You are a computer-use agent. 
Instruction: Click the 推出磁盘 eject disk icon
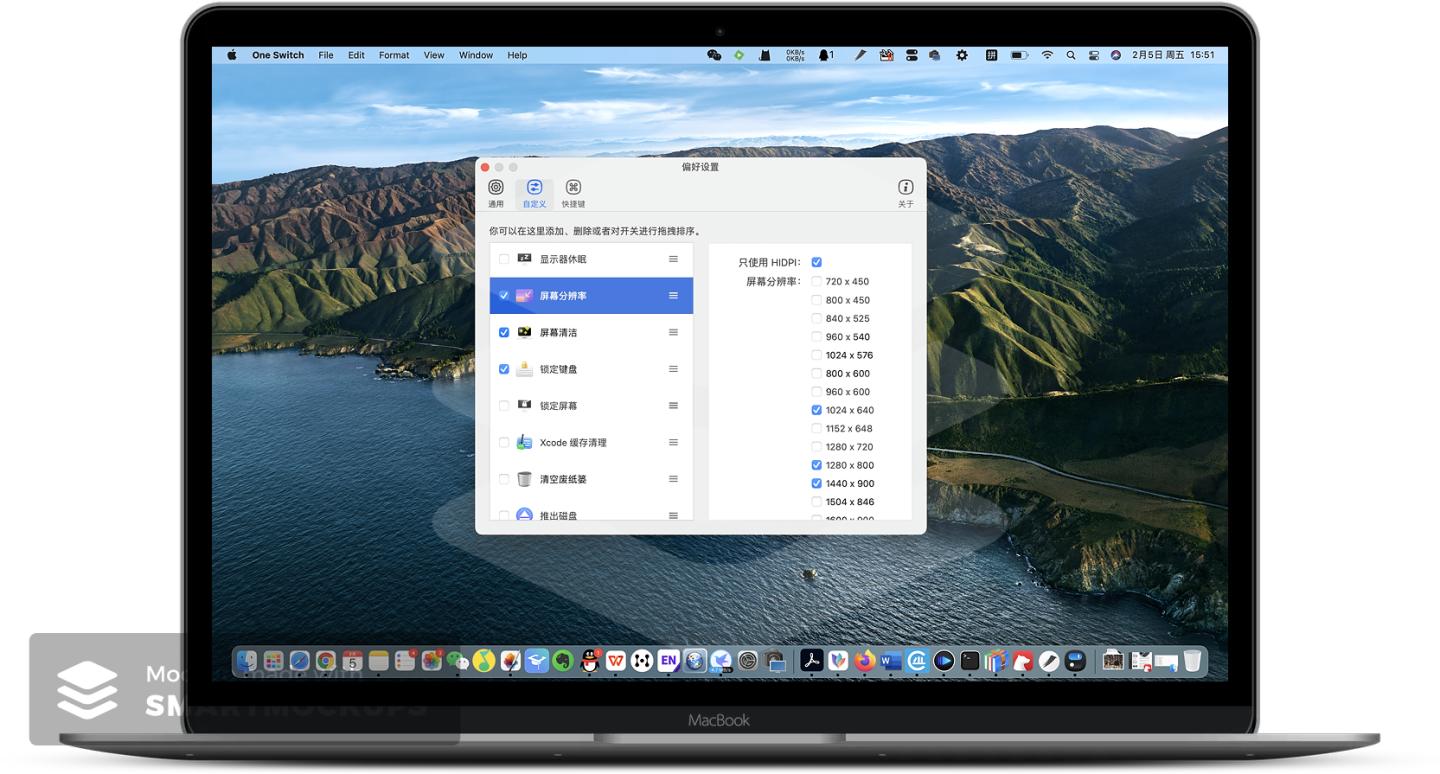pos(524,514)
